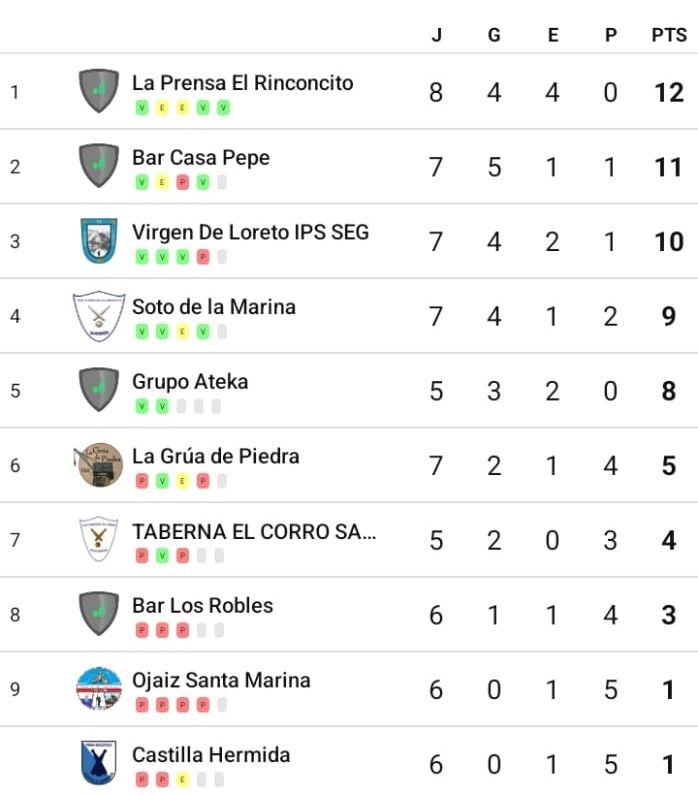
Task: Select Ojaiz Santa Marina team name
Action: 221,680
